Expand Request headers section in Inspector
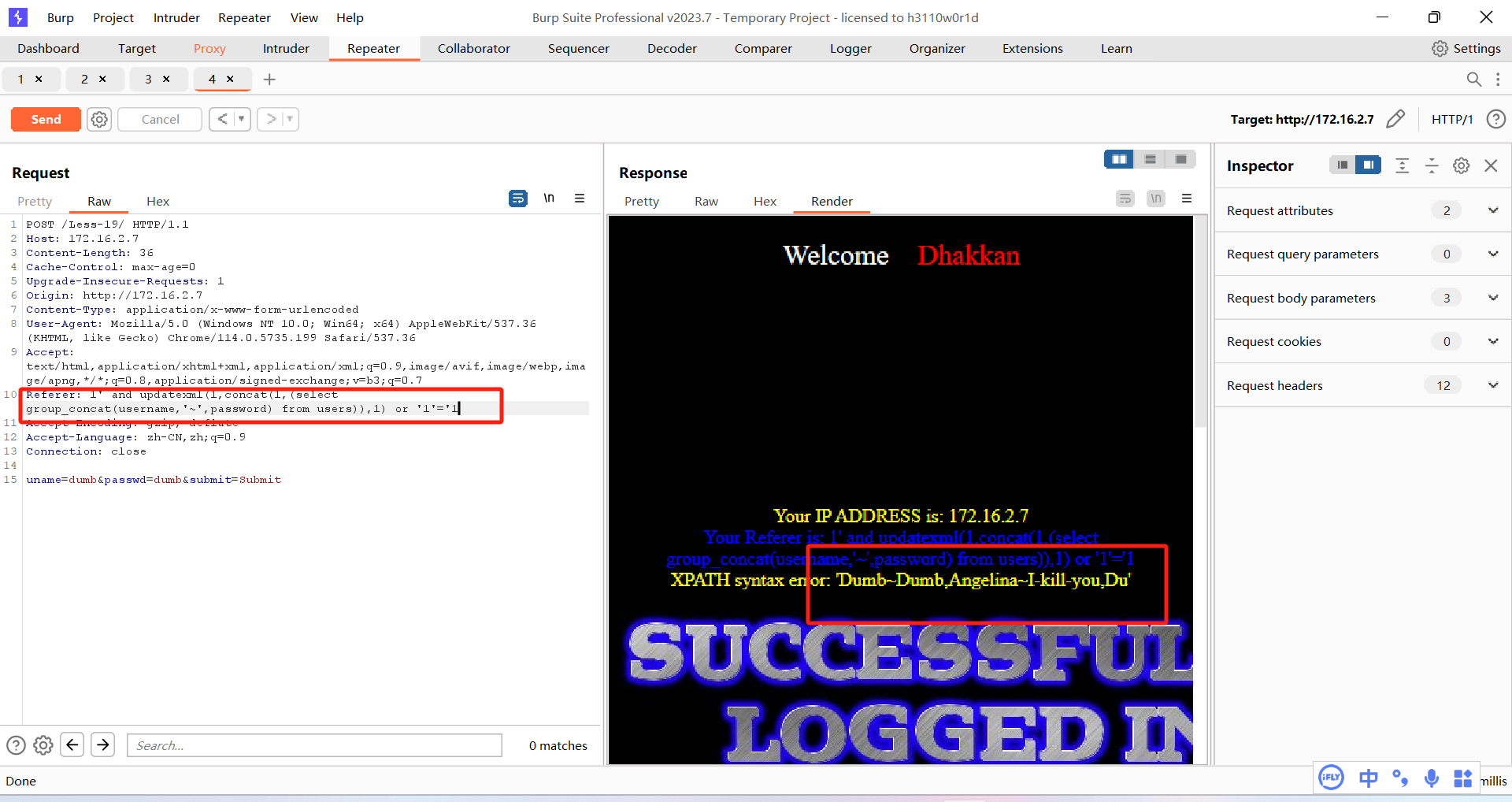This screenshot has width=1512, height=802. coord(1494,385)
